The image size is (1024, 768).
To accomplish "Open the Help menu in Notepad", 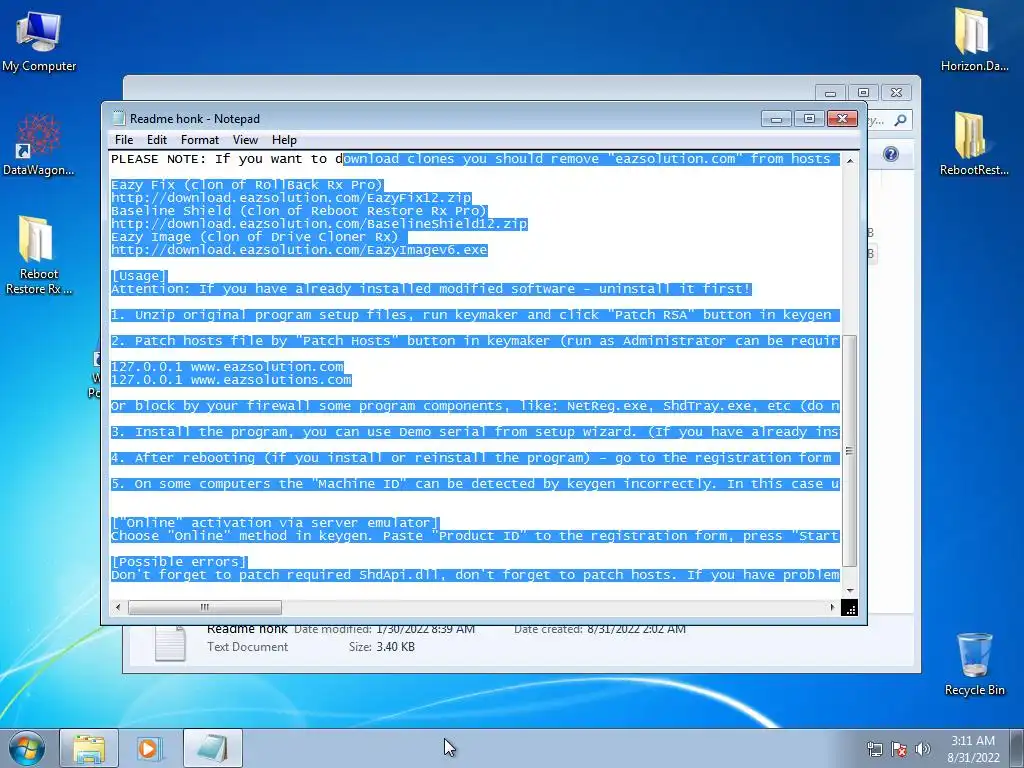I will click(284, 140).
